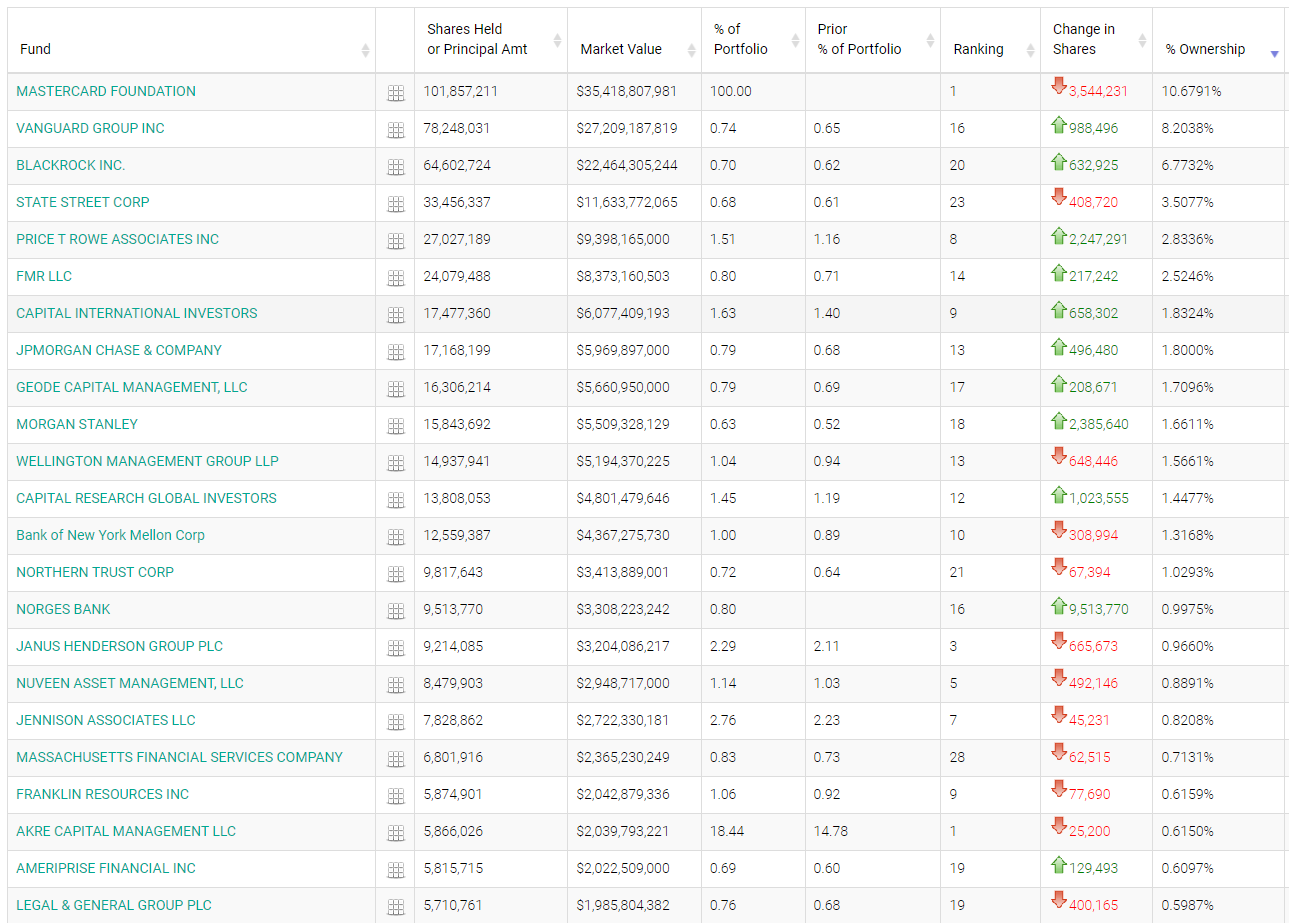
Task: Sort by % of Portfolio header
Action: [x=753, y=40]
